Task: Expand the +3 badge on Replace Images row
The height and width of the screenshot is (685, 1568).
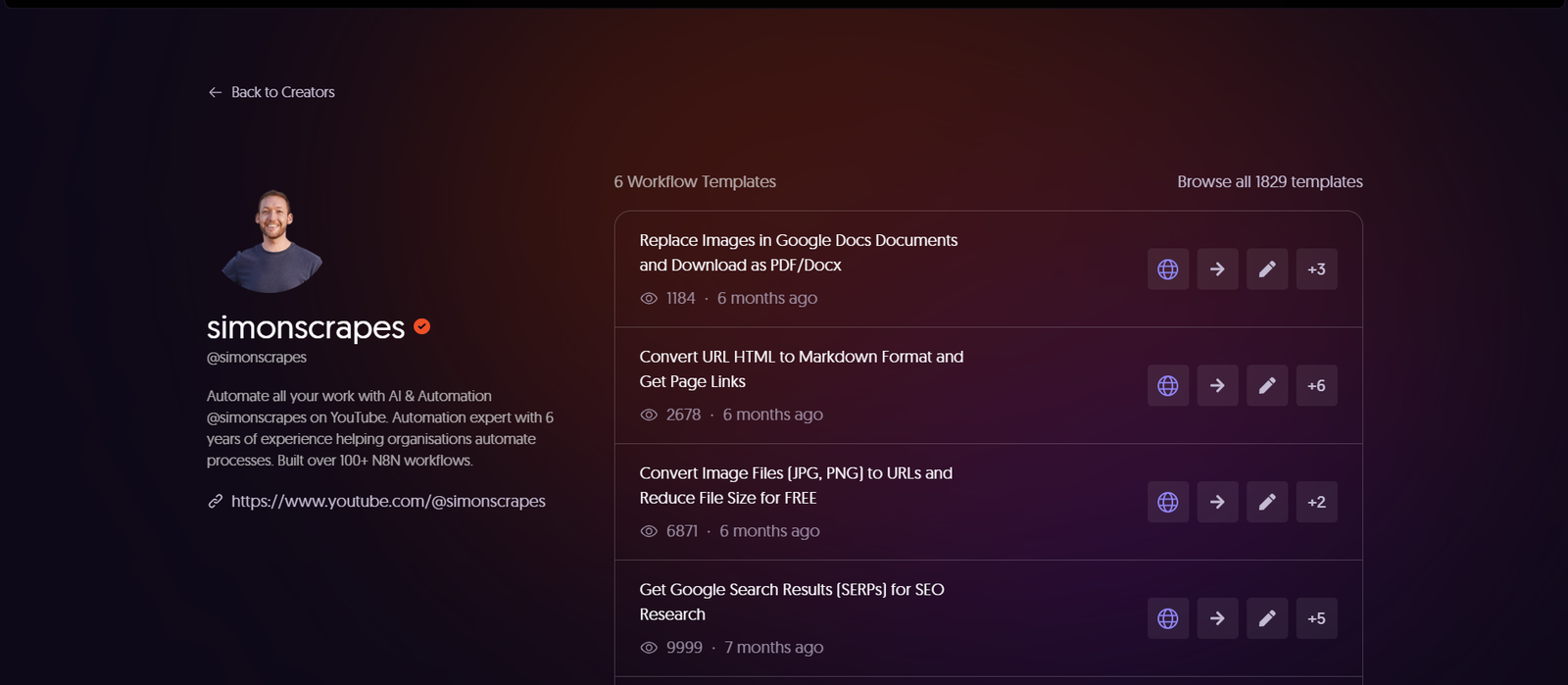Action: (1316, 269)
